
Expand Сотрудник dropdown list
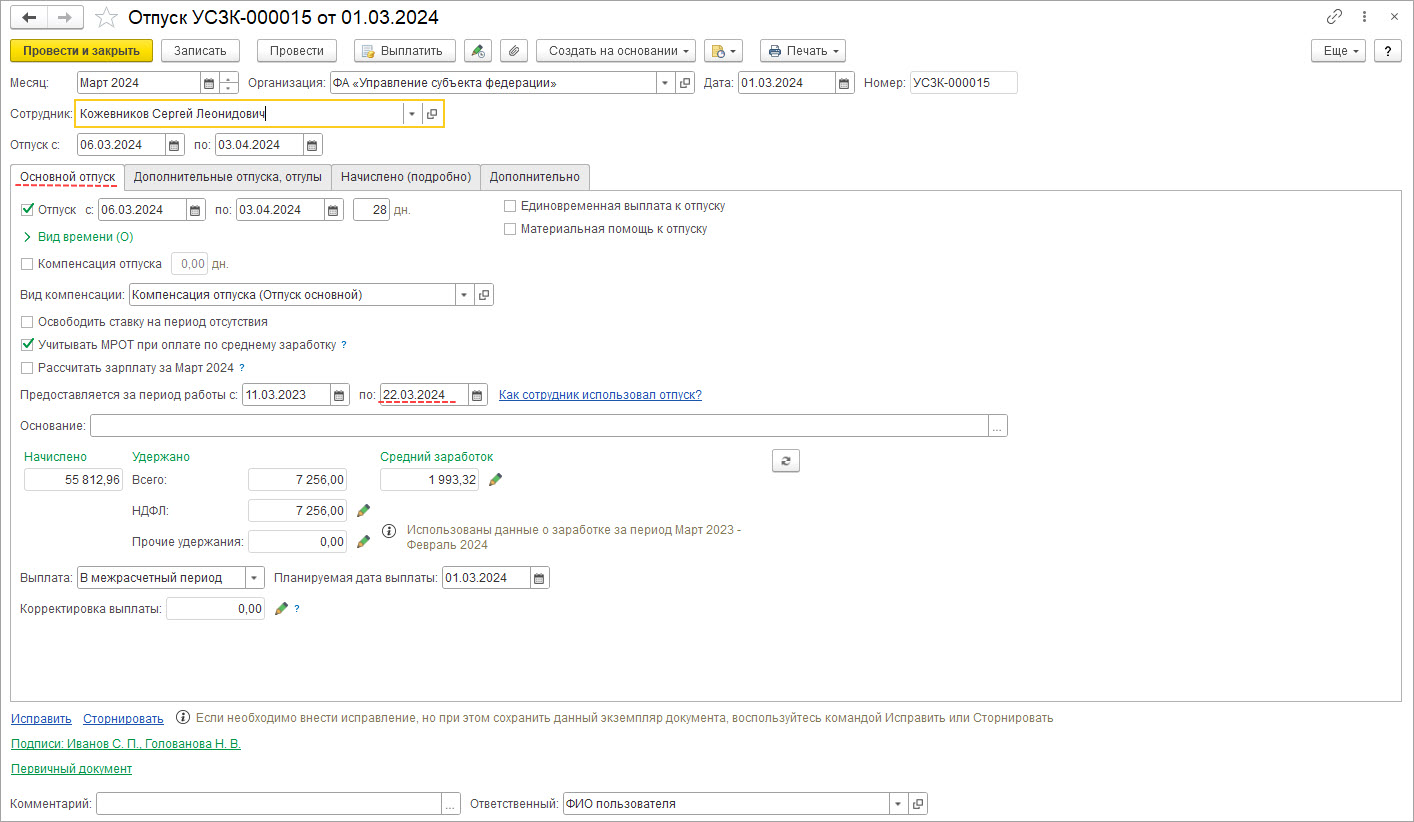click(x=412, y=114)
